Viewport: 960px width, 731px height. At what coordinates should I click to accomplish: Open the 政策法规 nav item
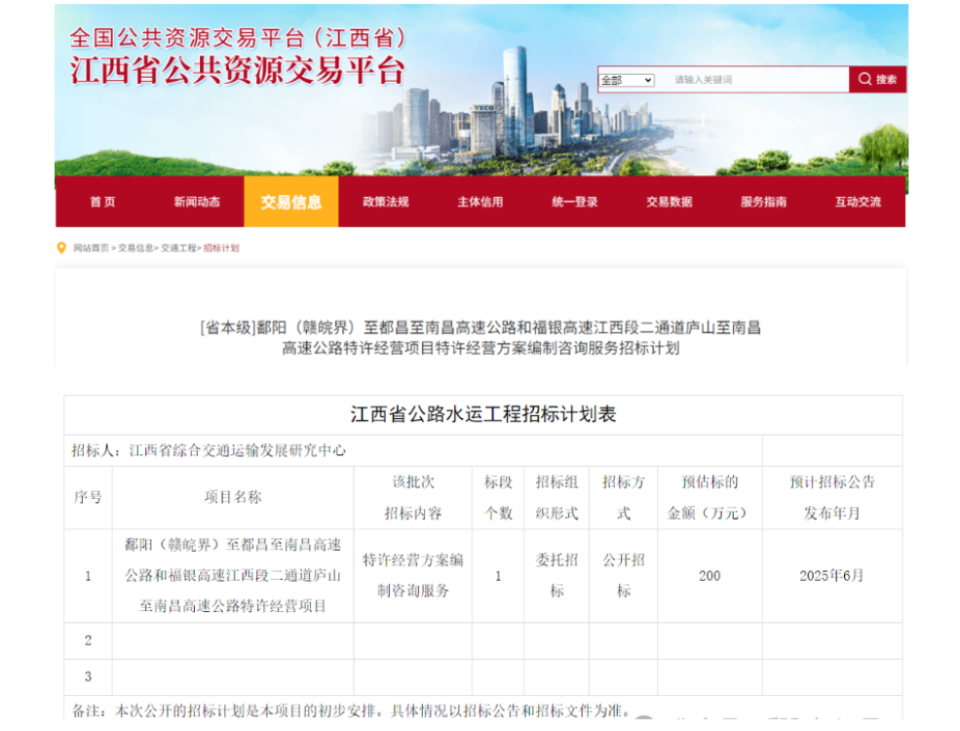tap(386, 201)
